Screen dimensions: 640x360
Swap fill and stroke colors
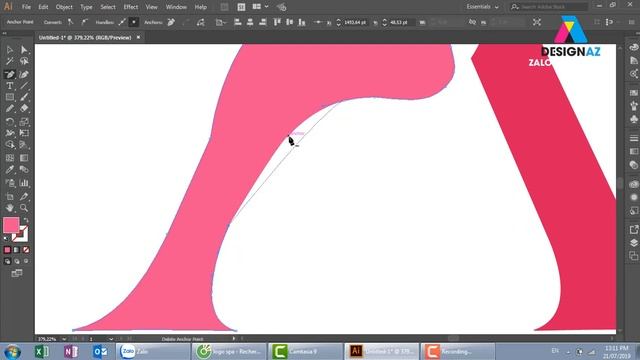26,220
